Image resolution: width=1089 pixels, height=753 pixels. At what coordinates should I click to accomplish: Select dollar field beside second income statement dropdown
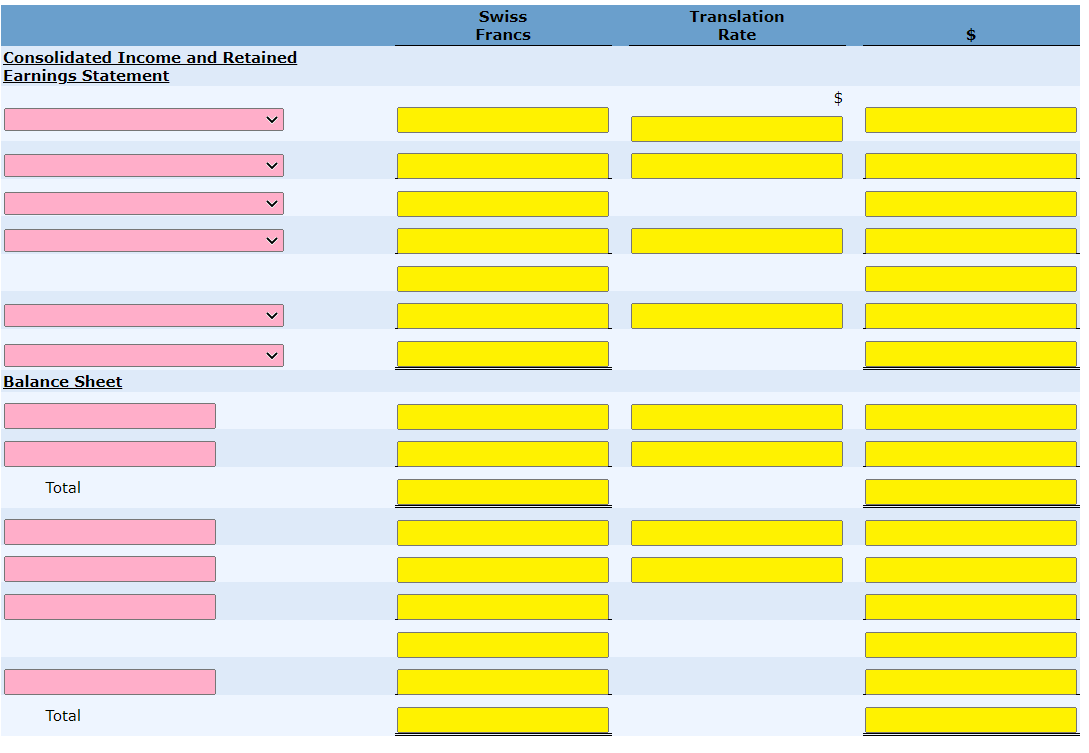971,166
